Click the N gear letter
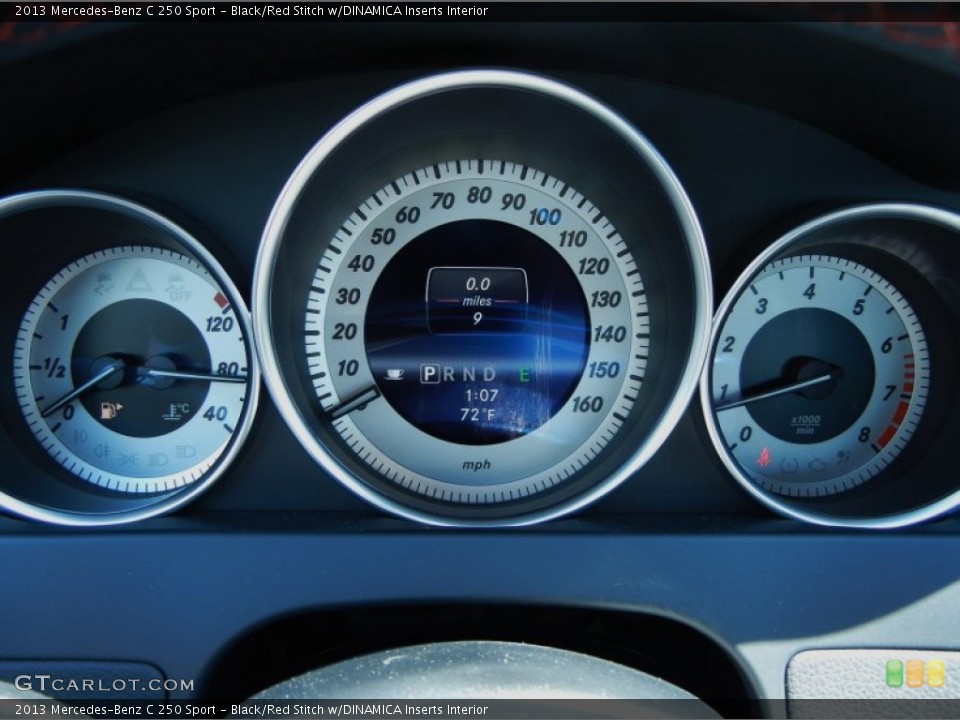960x720 pixels. click(468, 373)
